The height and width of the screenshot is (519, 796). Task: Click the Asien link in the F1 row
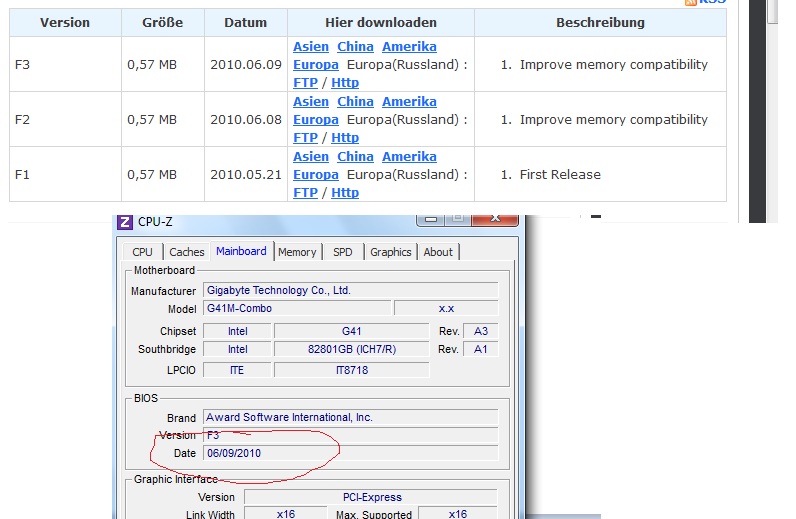point(311,156)
